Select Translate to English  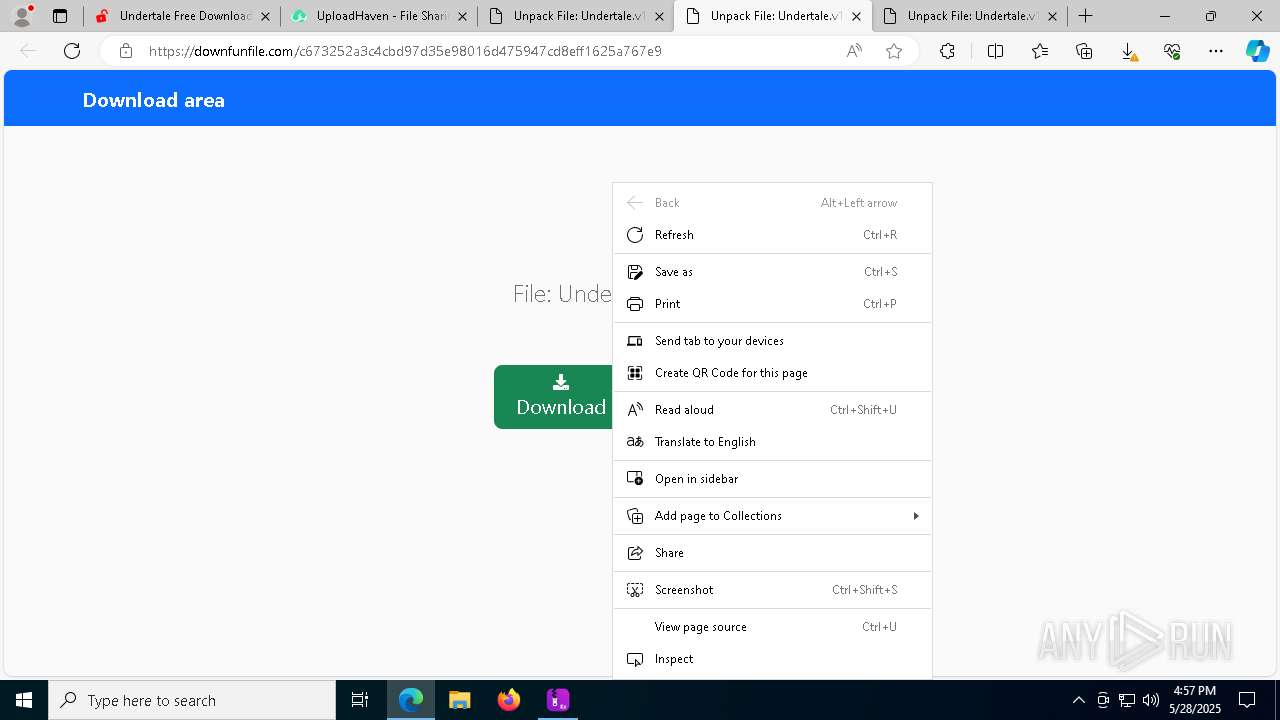pos(772,442)
